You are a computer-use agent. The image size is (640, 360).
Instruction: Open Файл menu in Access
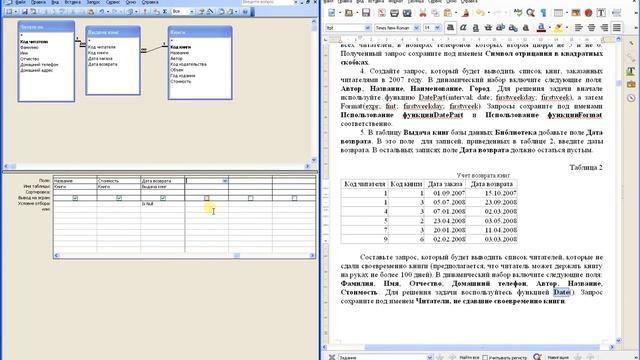(20, 2)
